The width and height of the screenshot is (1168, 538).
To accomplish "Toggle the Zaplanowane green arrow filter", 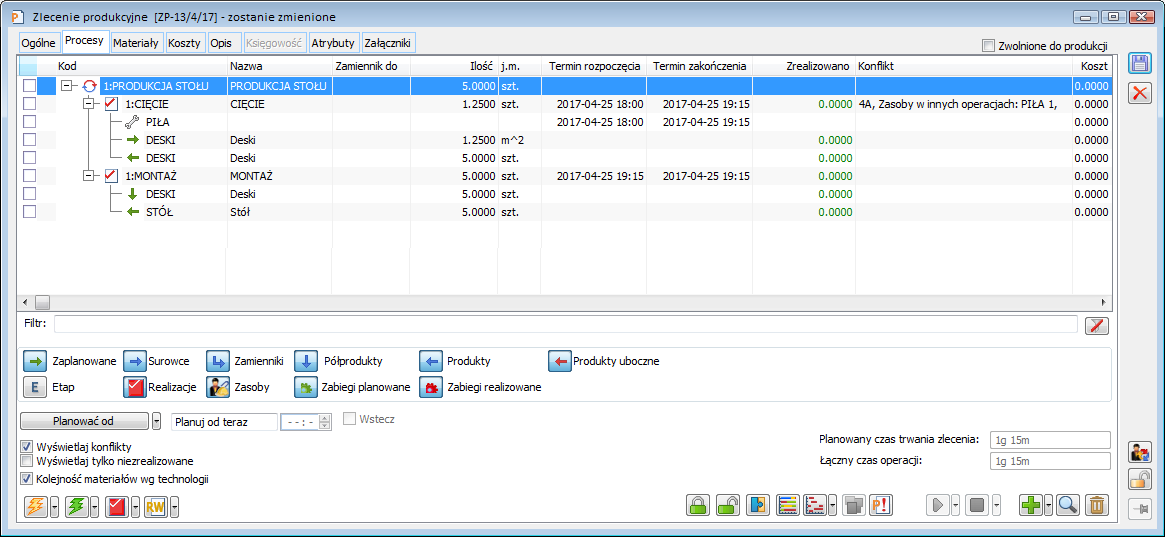I will (34, 361).
